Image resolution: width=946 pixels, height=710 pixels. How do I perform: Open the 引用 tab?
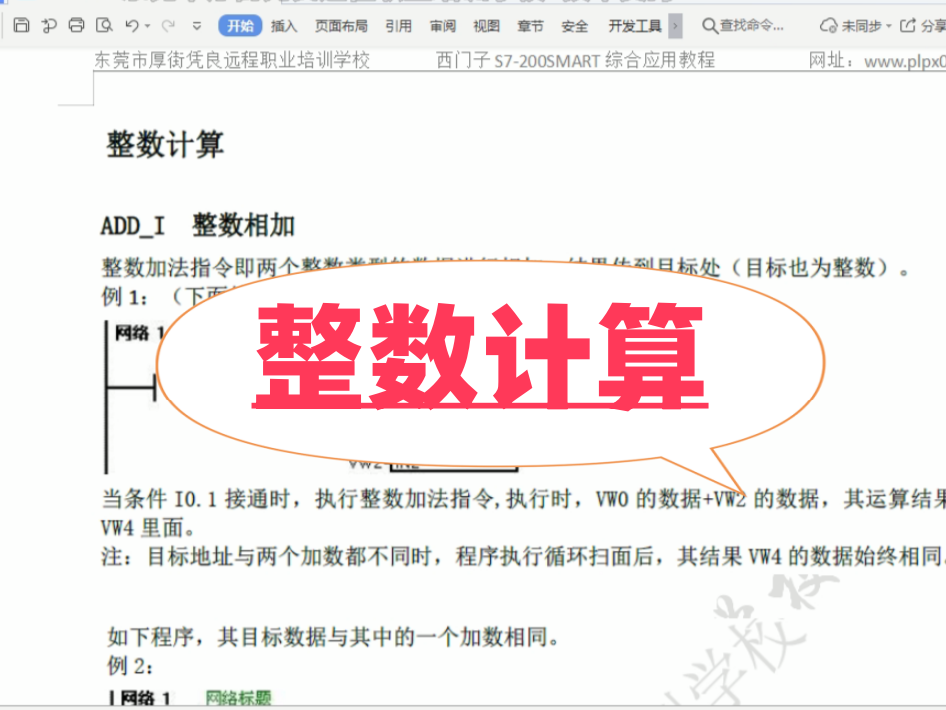[x=398, y=26]
